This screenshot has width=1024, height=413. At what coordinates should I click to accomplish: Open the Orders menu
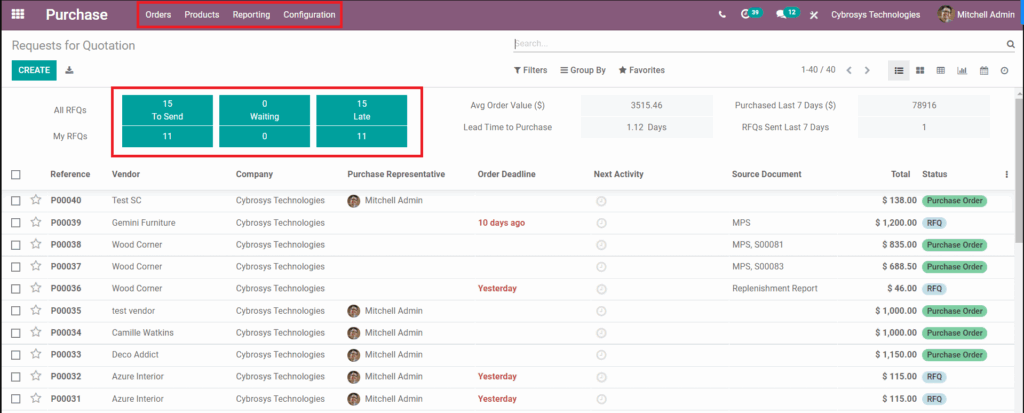point(158,14)
